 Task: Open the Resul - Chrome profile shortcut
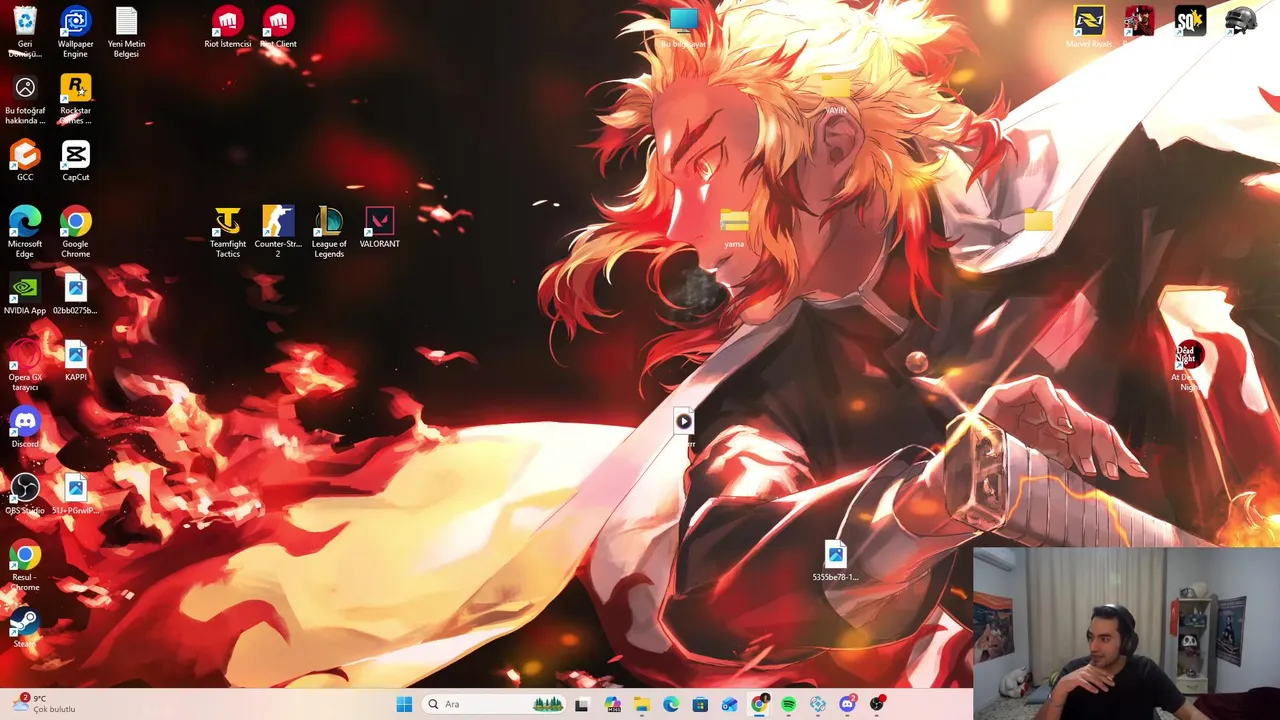coord(25,555)
